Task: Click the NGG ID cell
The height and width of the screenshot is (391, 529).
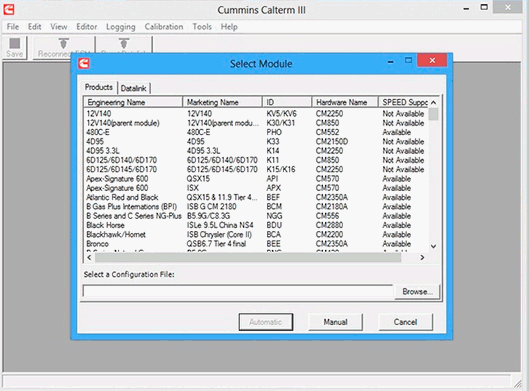Action: pos(274,216)
